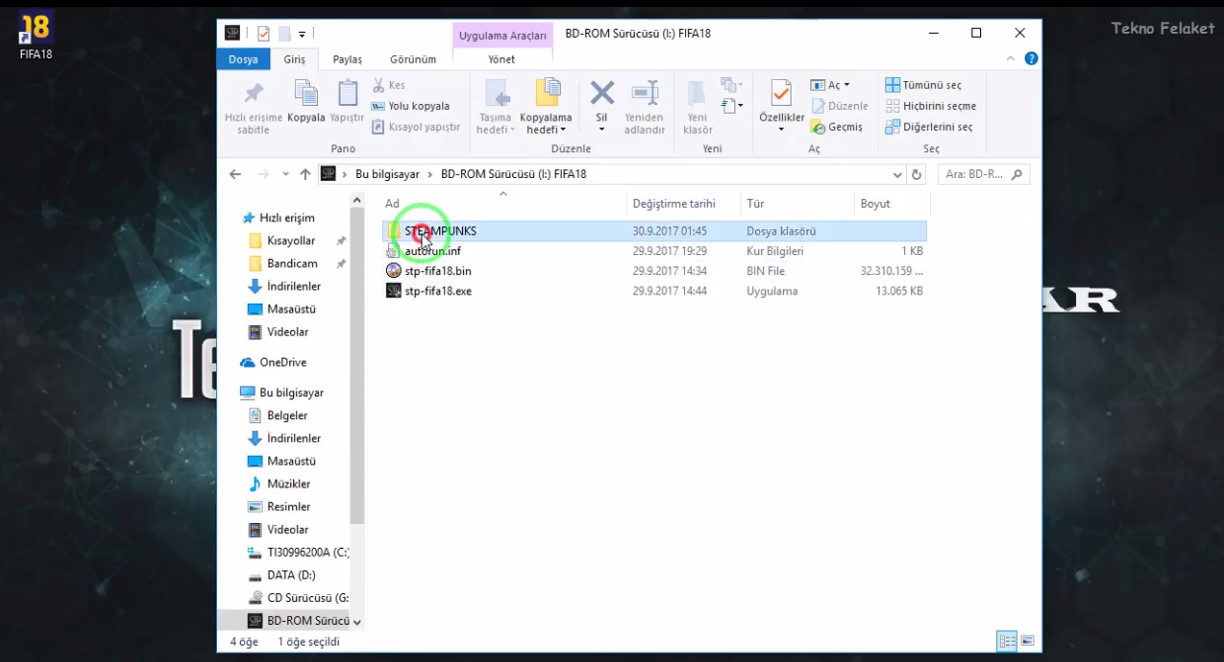
Task: Open FIFA18 desktop shortcut
Action: [x=35, y=36]
